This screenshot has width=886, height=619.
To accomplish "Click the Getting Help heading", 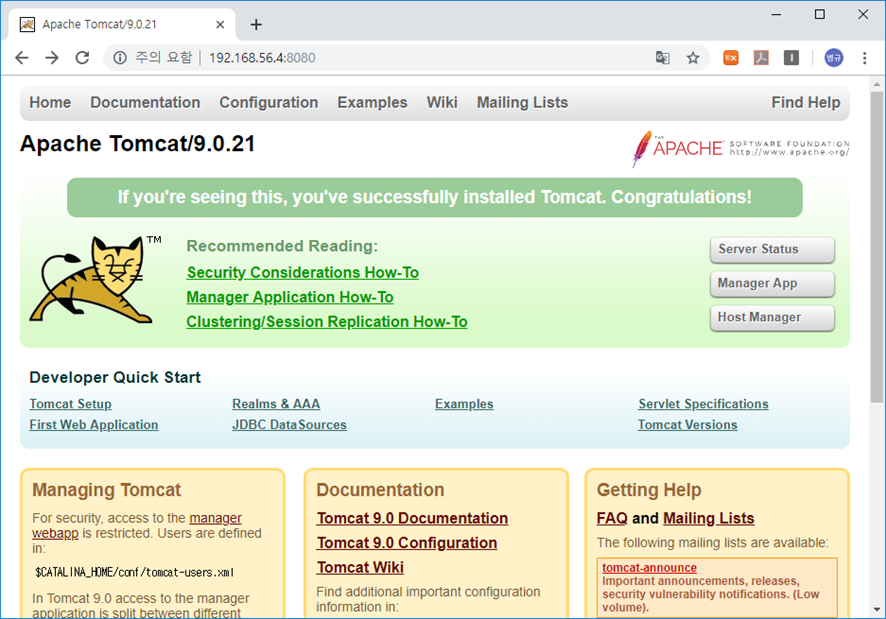I will [x=649, y=490].
